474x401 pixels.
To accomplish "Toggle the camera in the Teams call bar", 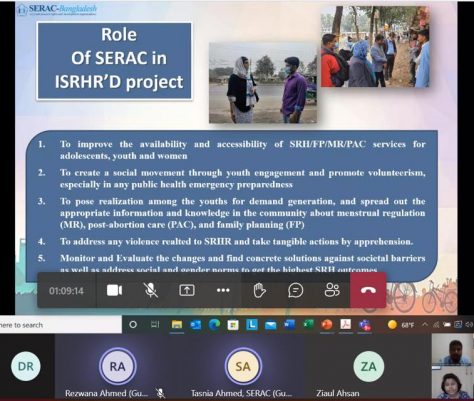I will (x=114, y=290).
